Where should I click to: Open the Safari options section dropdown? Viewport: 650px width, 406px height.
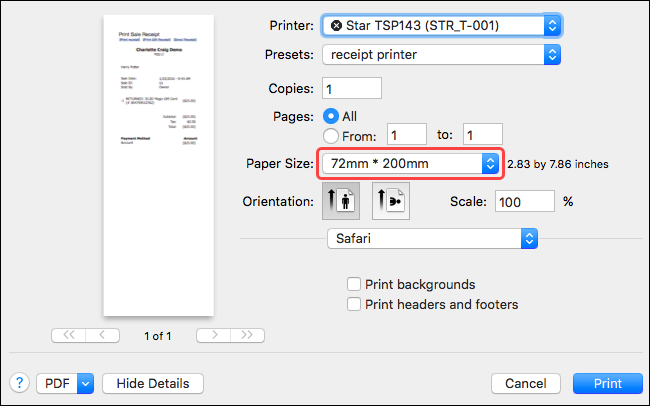click(432, 238)
